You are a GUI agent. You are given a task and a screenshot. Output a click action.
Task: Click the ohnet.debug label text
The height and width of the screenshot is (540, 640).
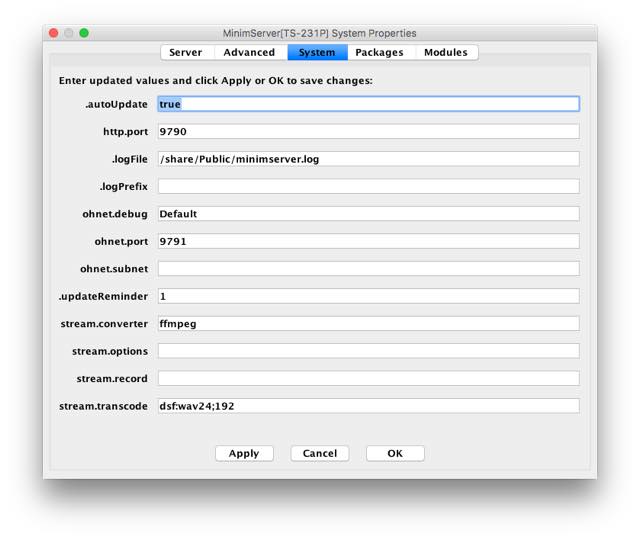[115, 214]
